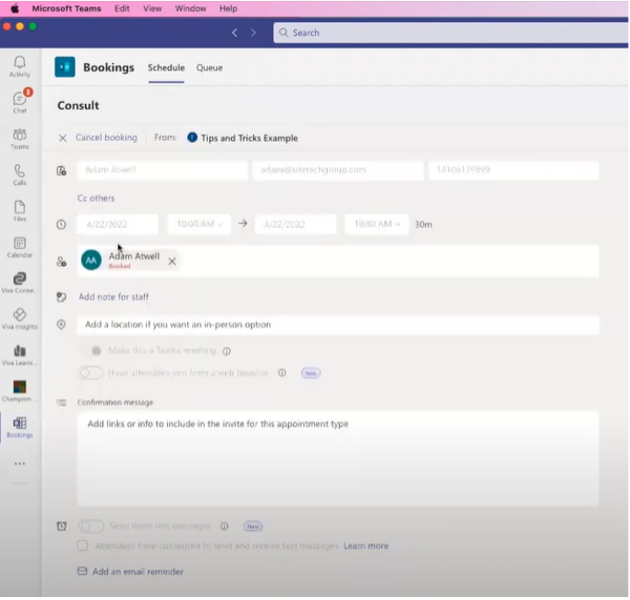630x600 pixels.
Task: Click Cancel booking link
Action: (x=106, y=138)
